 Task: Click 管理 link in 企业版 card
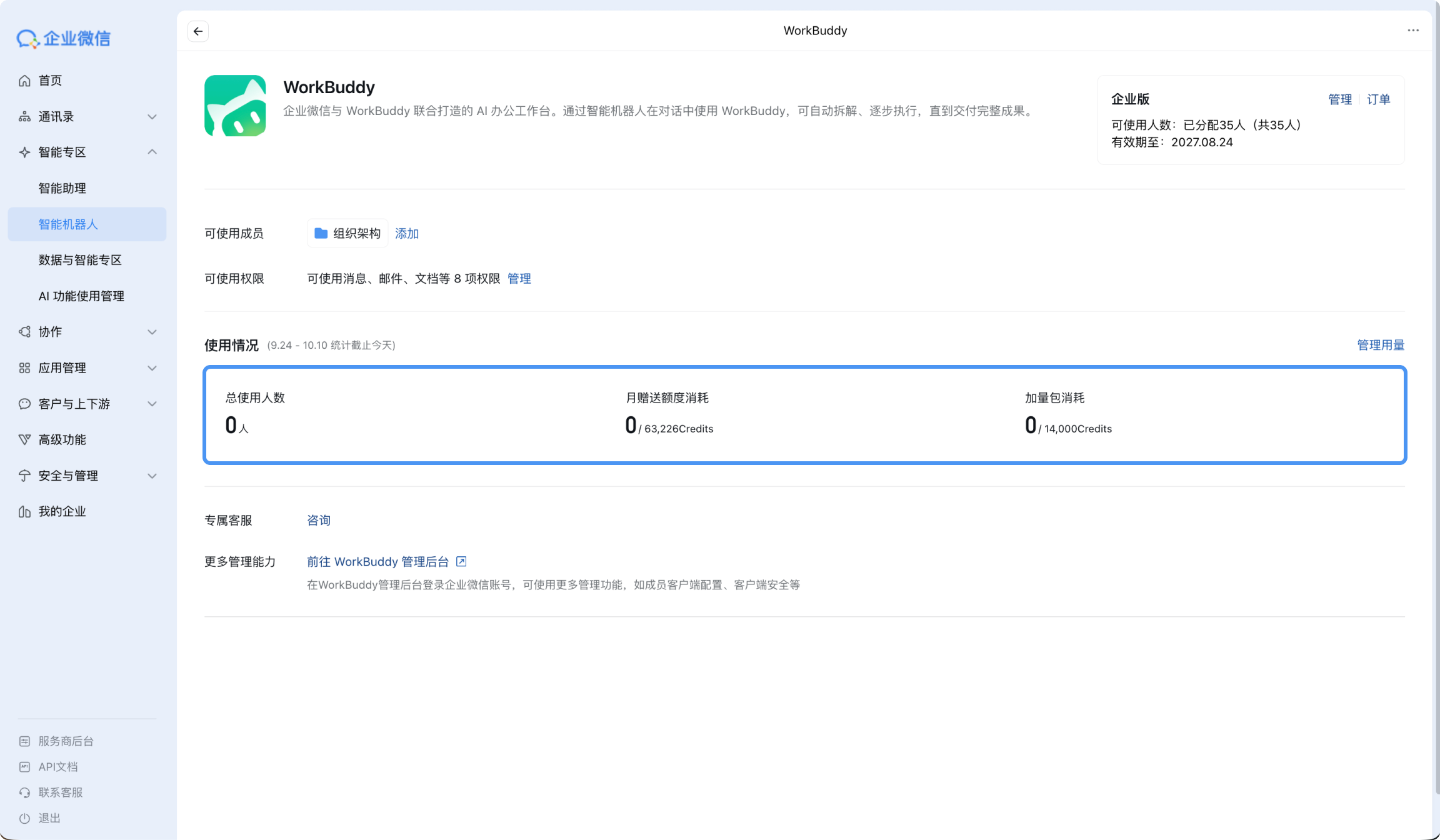tap(1340, 99)
